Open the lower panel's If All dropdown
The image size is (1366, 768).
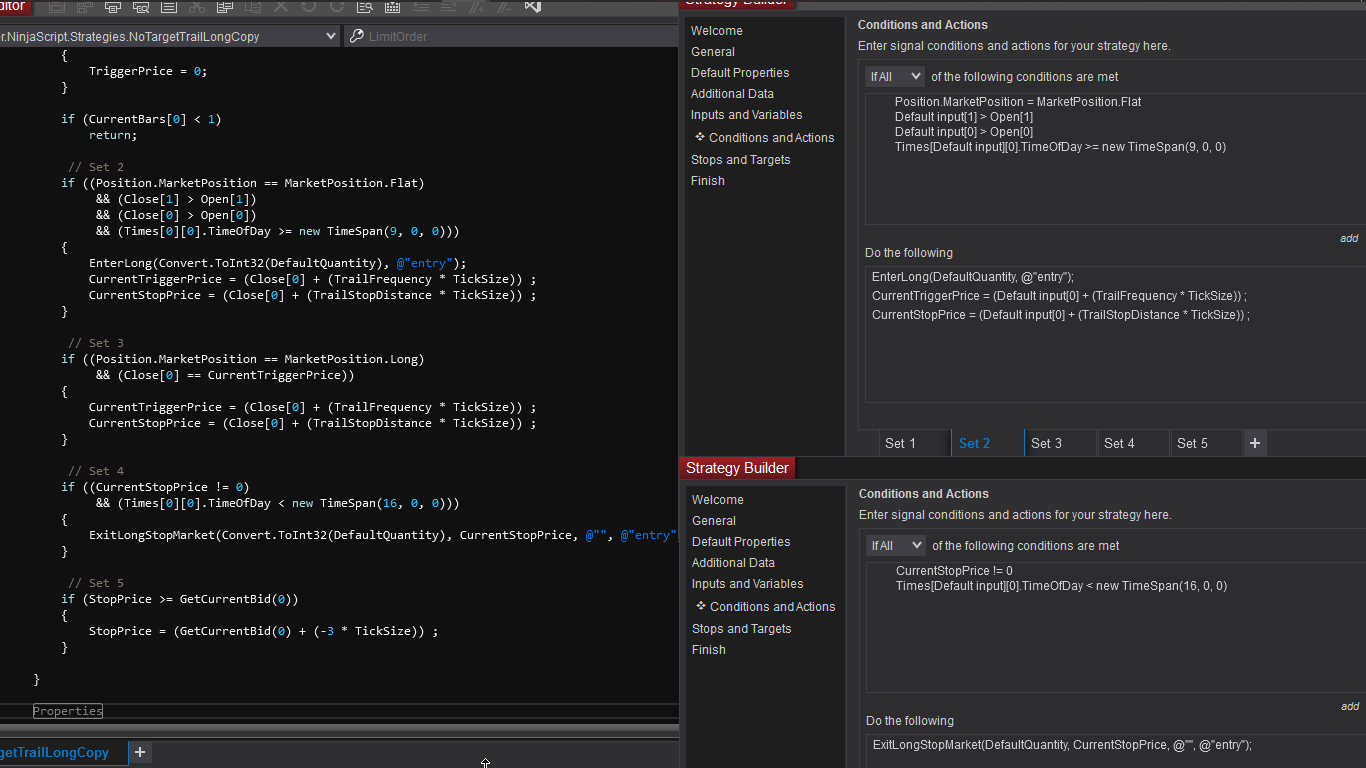pyautogui.click(x=896, y=546)
